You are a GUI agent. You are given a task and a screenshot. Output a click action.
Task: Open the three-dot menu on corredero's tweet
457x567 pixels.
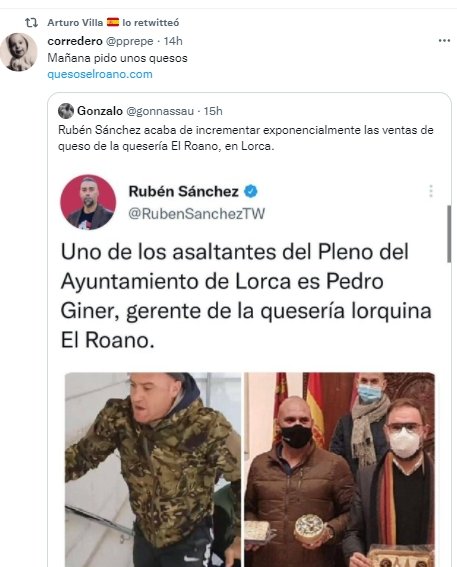pyautogui.click(x=444, y=40)
